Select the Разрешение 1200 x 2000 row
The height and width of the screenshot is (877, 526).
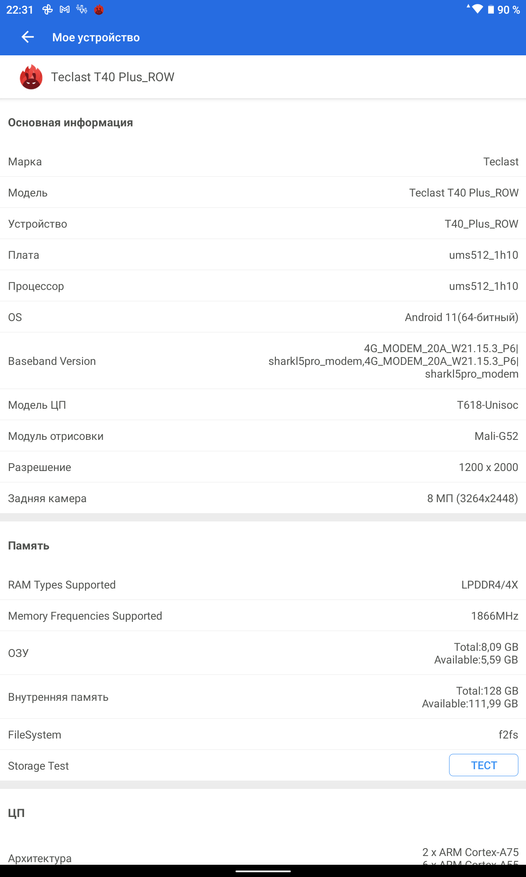point(263,467)
